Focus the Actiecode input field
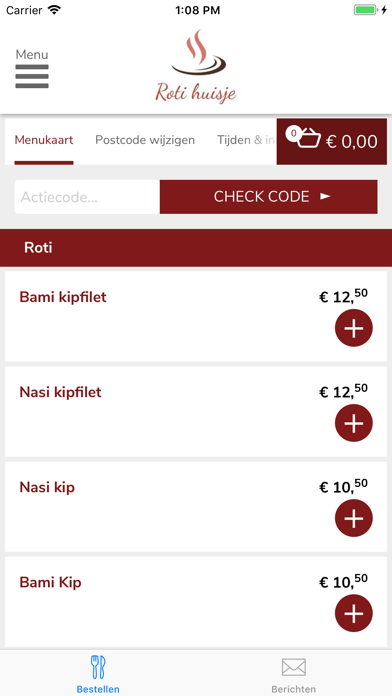This screenshot has height=696, width=392. 87,197
